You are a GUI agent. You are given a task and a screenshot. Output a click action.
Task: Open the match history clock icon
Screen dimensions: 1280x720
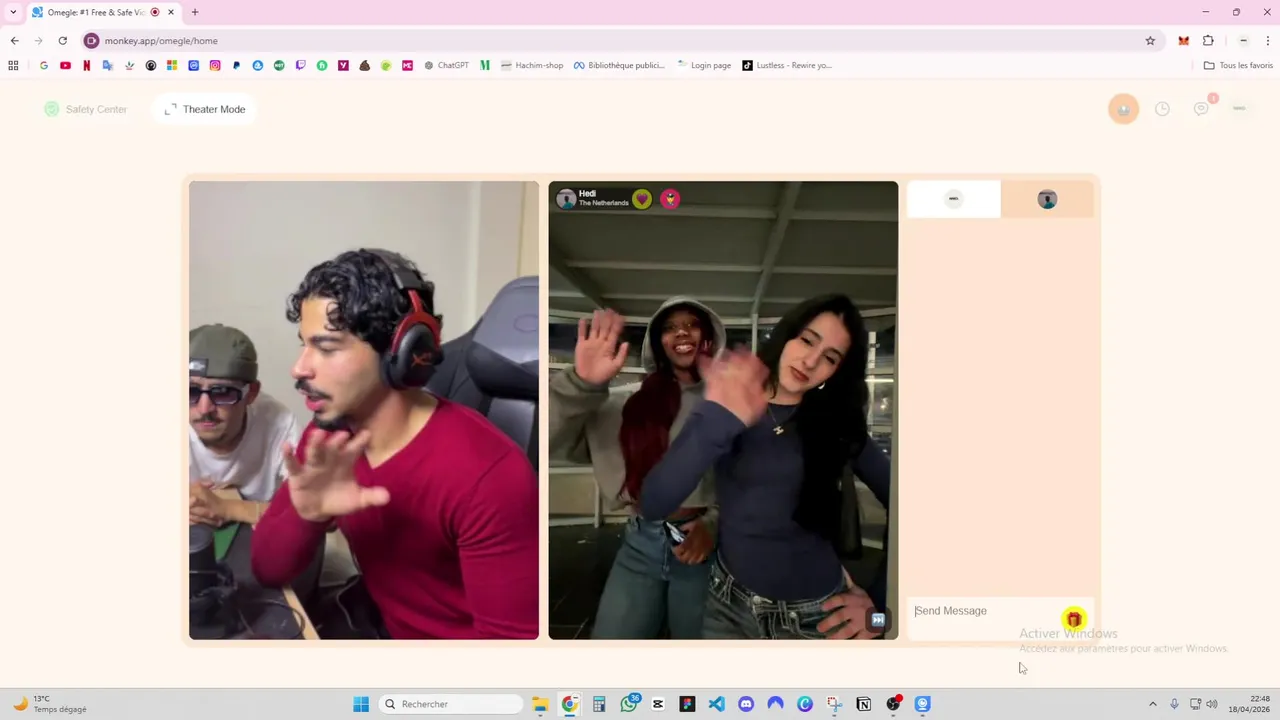[x=1162, y=109]
